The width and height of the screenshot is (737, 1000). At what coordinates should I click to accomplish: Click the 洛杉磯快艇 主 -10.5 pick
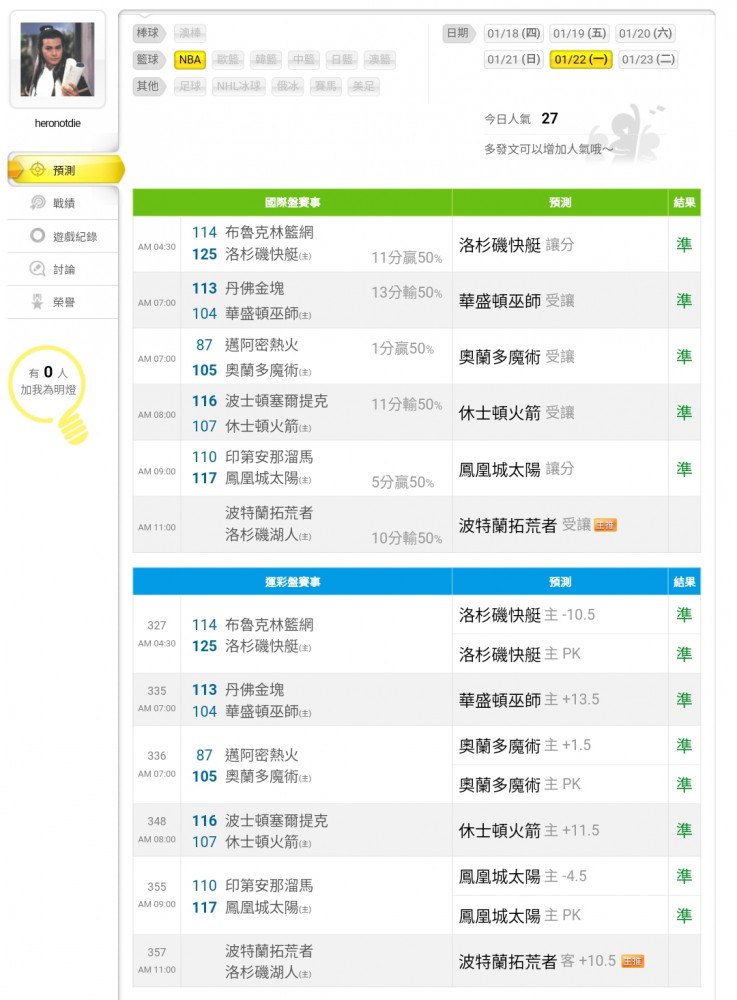click(527, 615)
